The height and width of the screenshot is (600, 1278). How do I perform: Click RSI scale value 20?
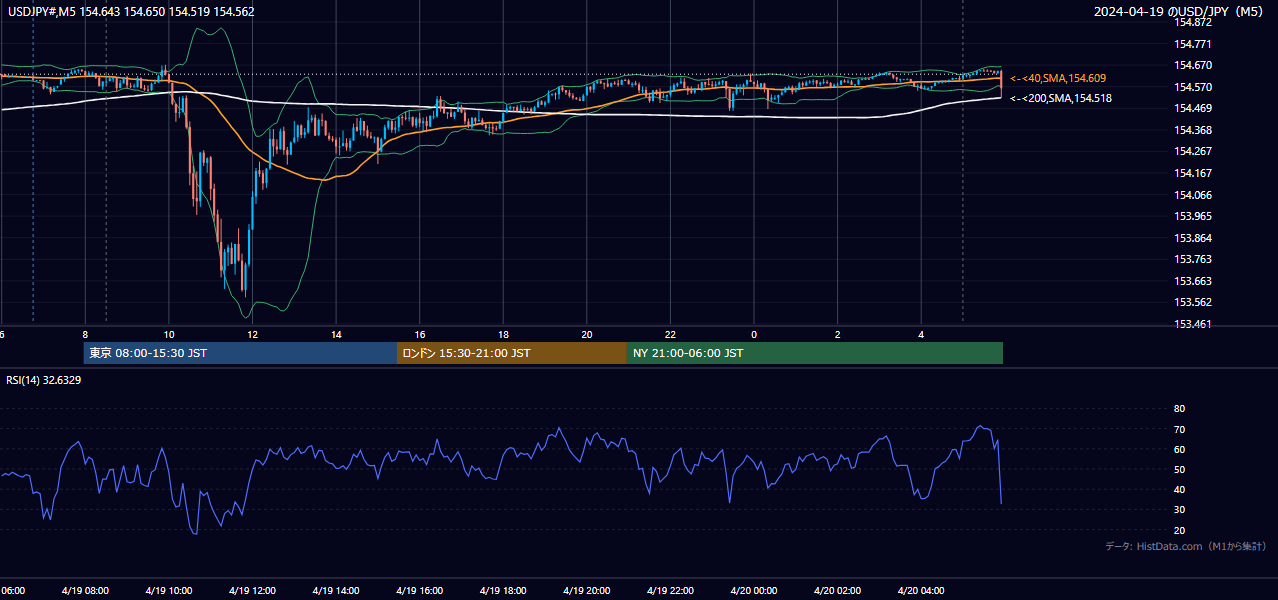(1179, 530)
